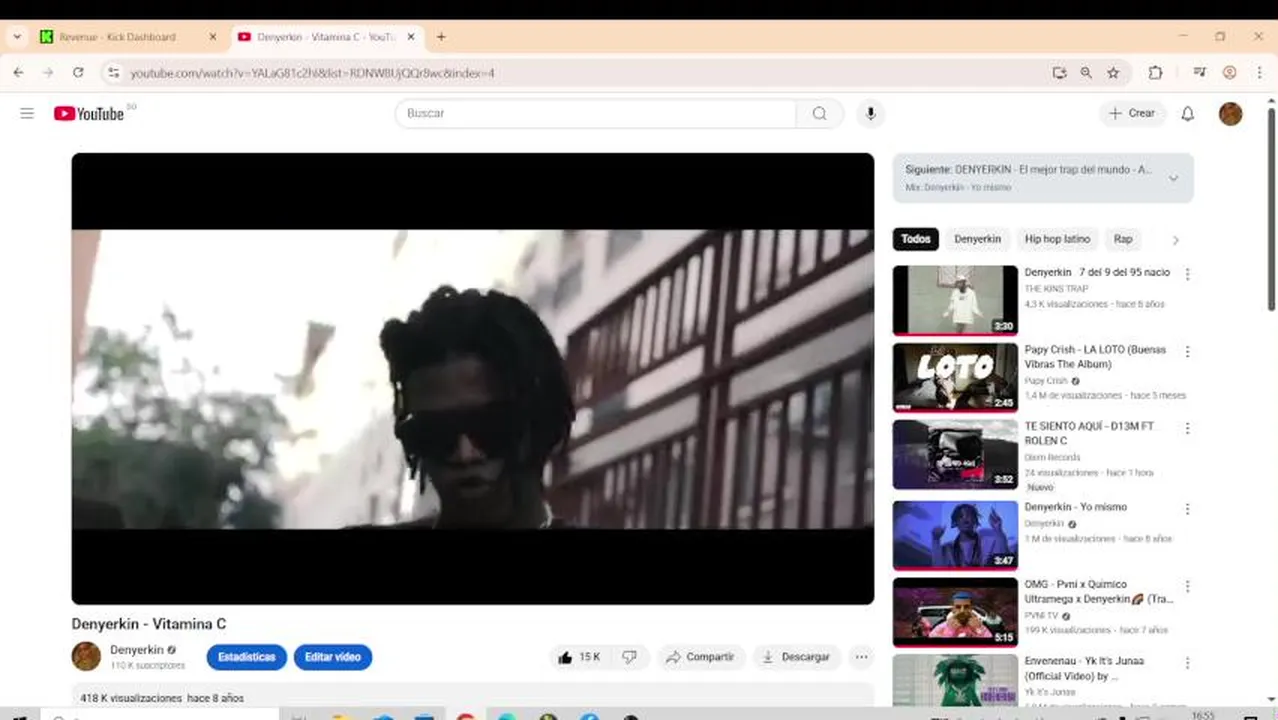This screenshot has width=1278, height=720.
Task: Open a new browser tab
Action: point(441,36)
